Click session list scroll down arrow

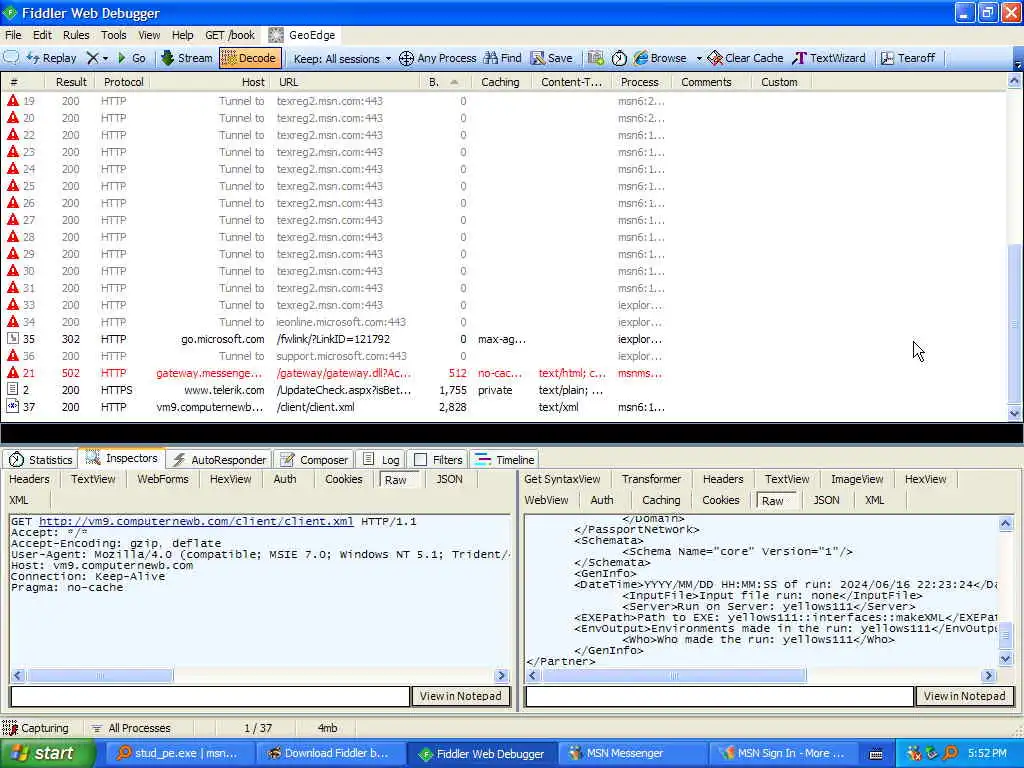tap(1014, 413)
